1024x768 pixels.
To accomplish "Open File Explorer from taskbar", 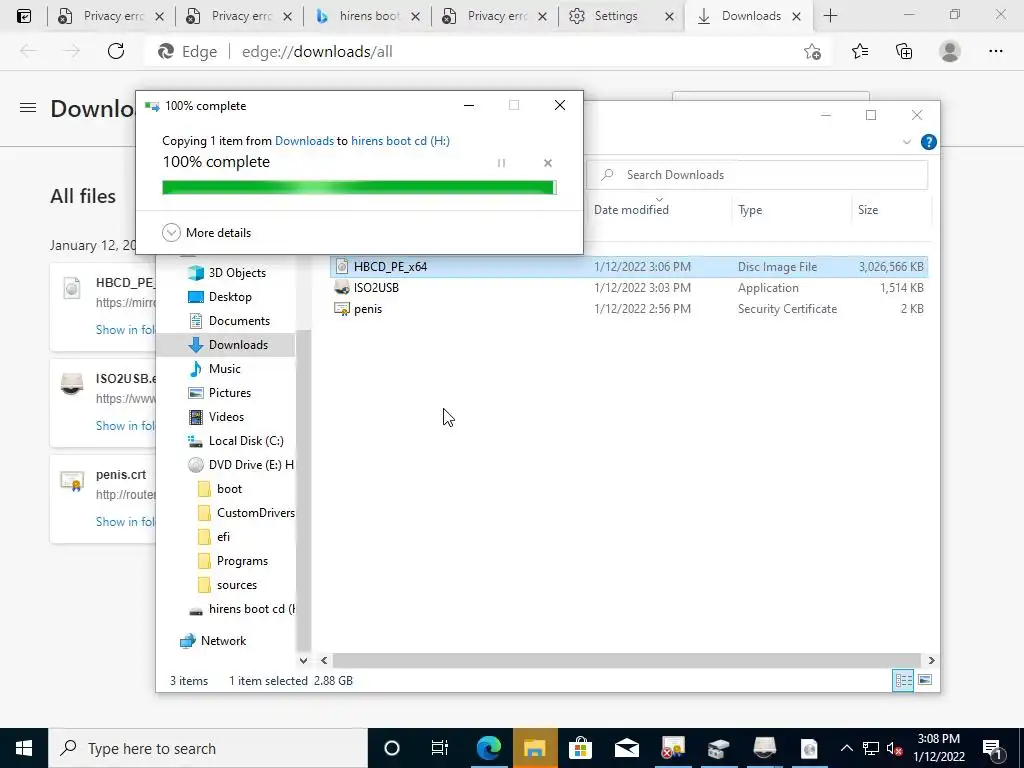I will pos(535,748).
